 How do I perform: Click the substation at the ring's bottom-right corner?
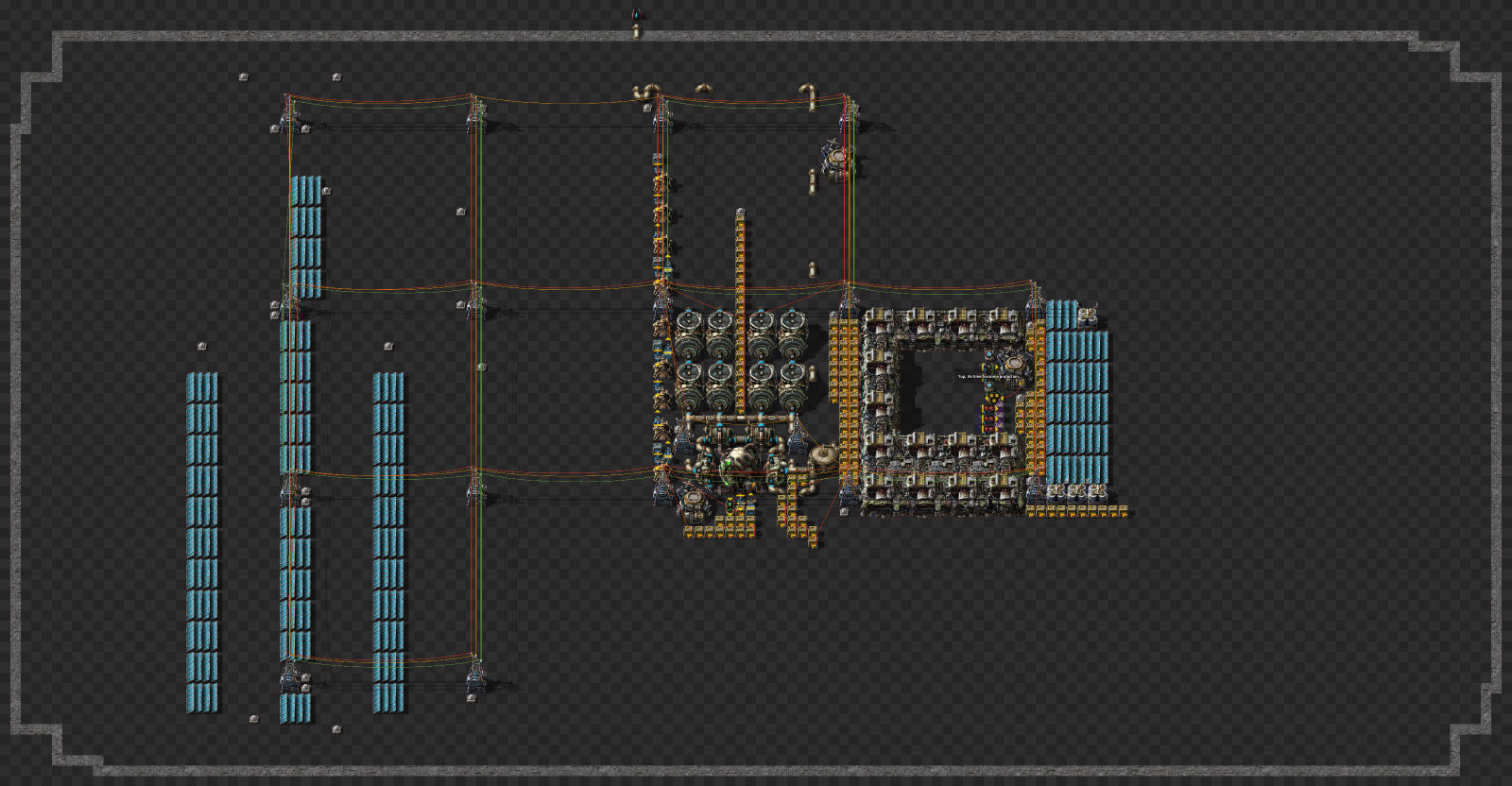pyautogui.click(x=1034, y=489)
